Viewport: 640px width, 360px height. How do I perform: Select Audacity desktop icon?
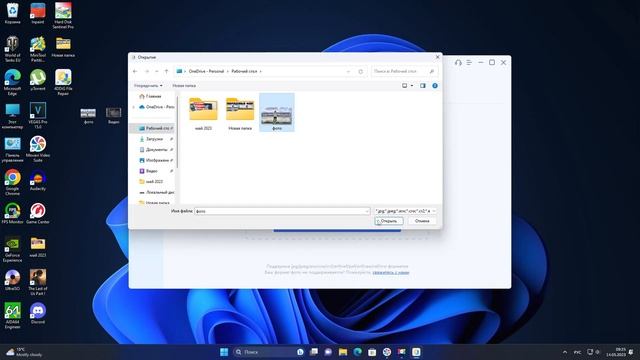tap(38, 180)
